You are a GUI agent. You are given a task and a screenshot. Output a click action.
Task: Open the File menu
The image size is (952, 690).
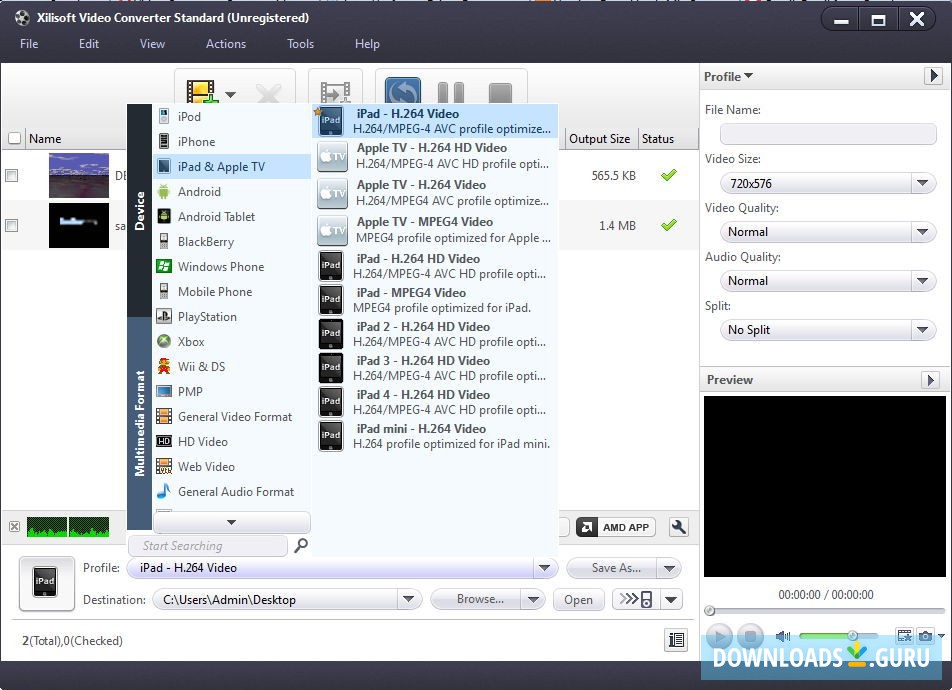click(29, 44)
